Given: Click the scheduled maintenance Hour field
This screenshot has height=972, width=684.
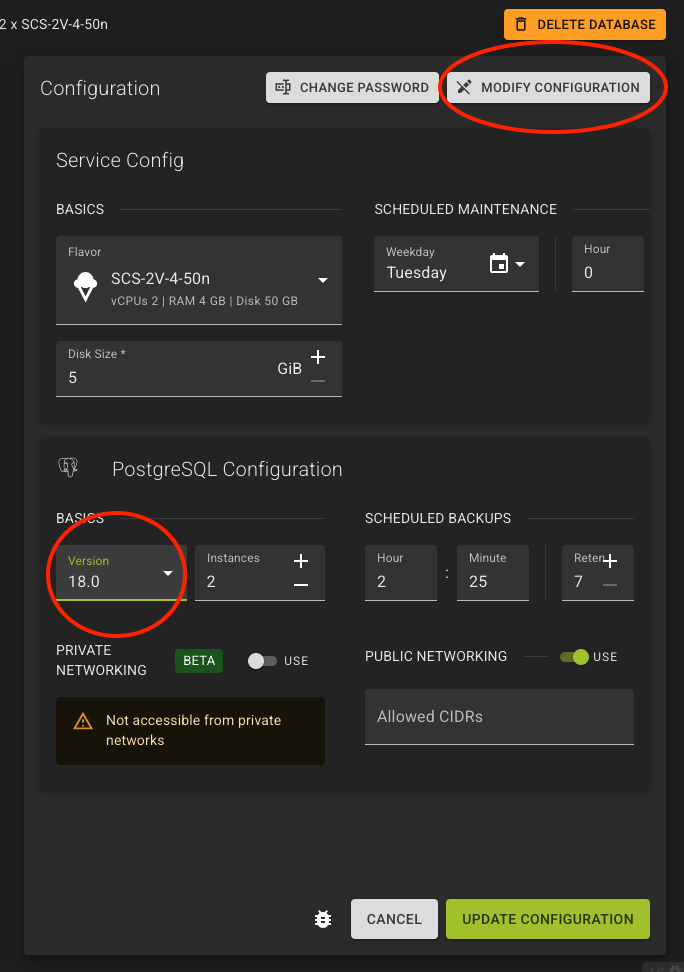Looking at the screenshot, I should (607, 263).
